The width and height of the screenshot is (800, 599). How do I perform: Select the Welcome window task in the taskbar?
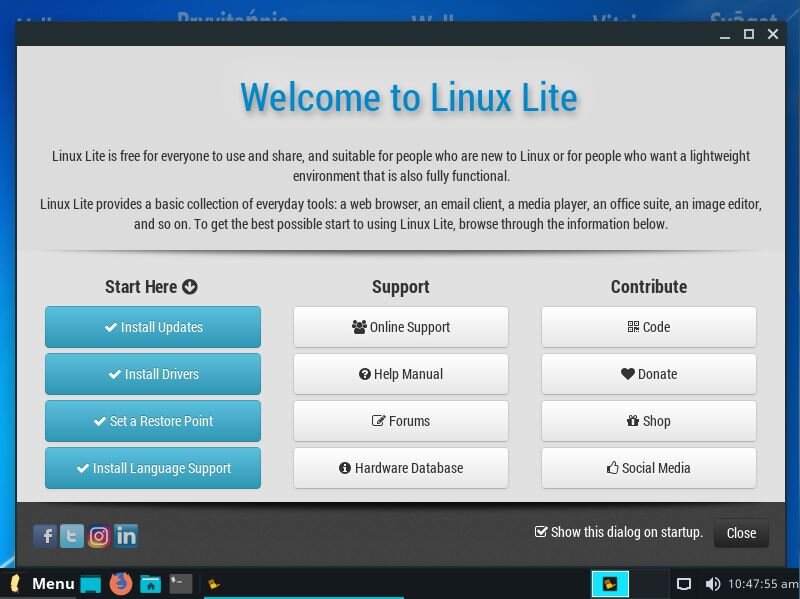(x=304, y=584)
